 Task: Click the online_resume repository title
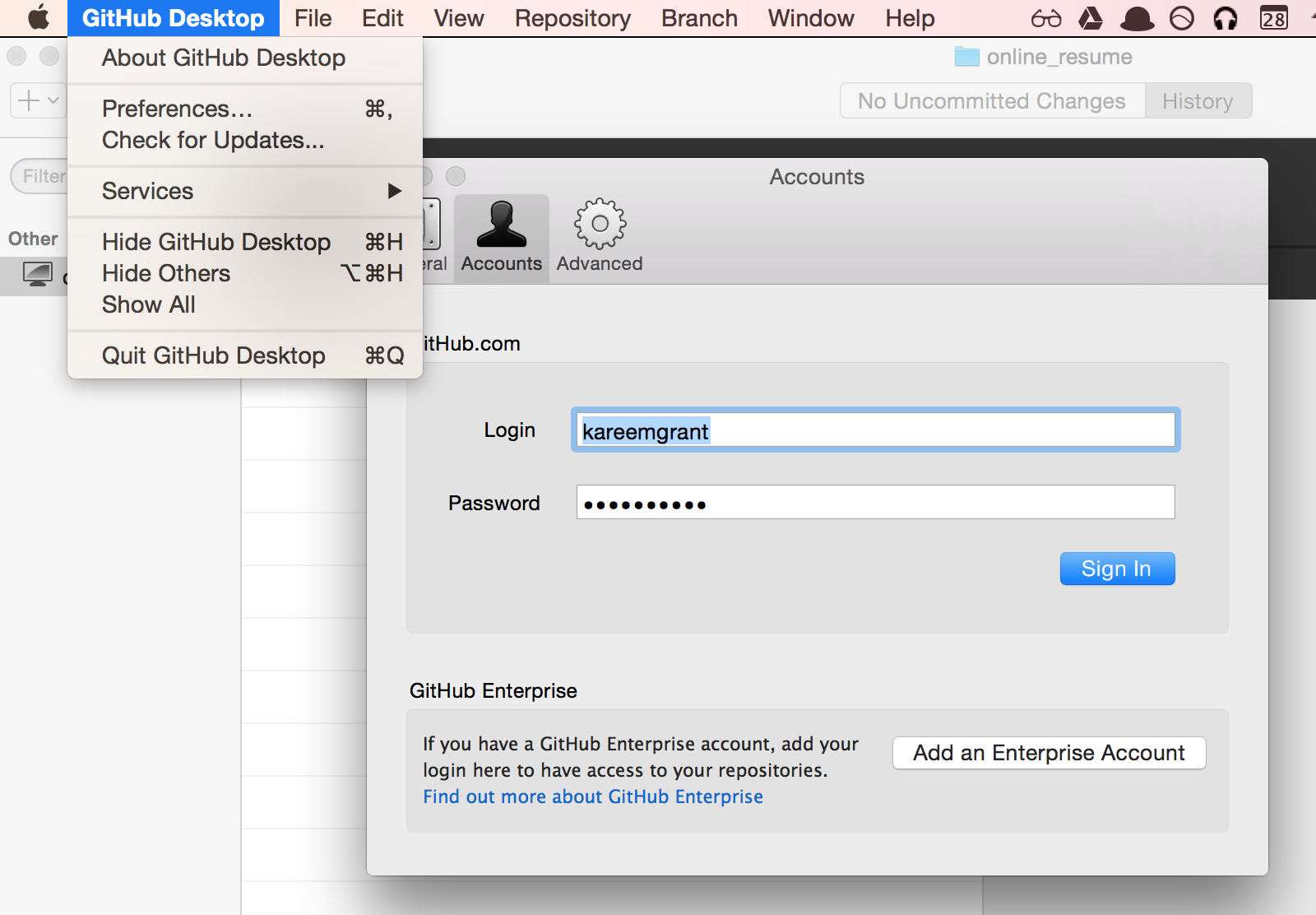1059,57
